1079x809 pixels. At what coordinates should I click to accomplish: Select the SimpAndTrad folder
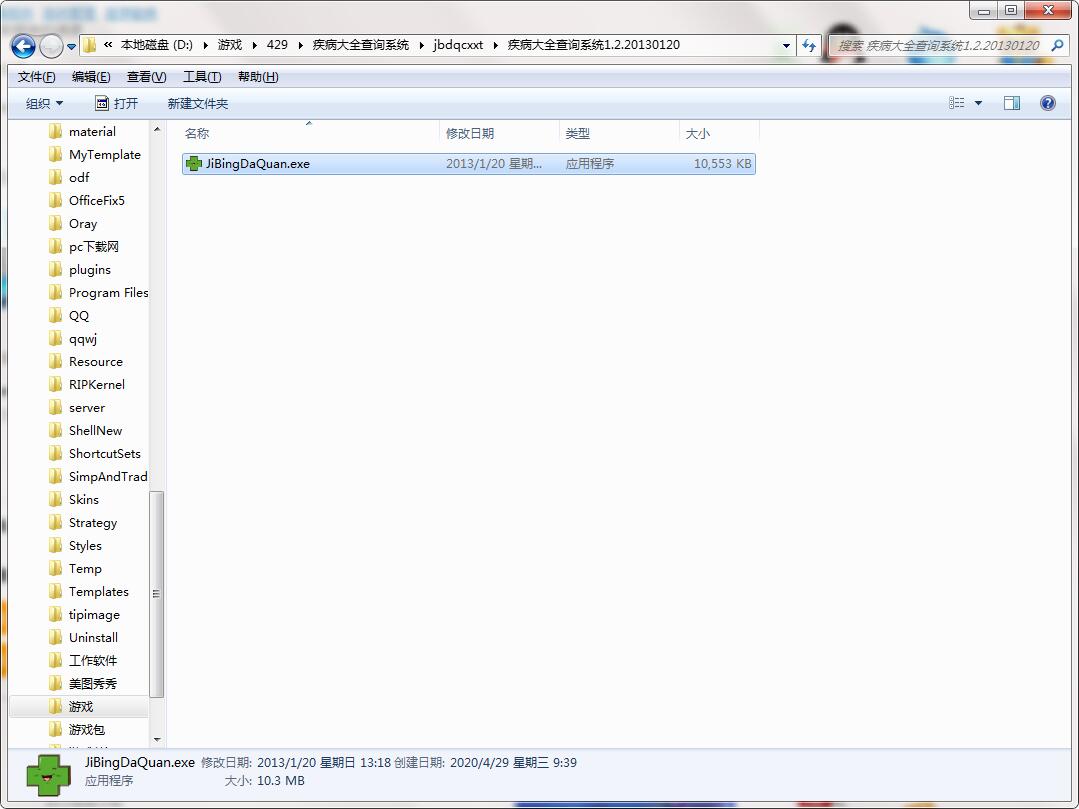click(107, 477)
